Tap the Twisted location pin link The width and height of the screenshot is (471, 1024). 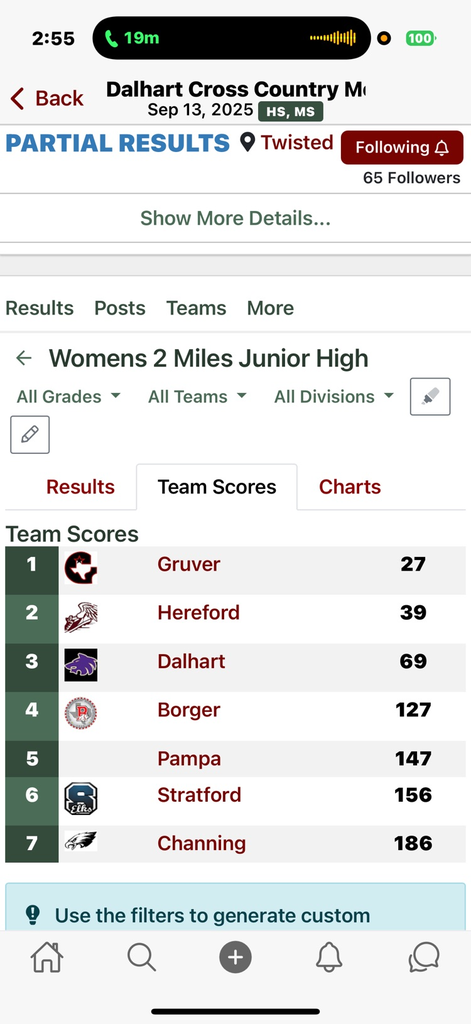tap(286, 142)
